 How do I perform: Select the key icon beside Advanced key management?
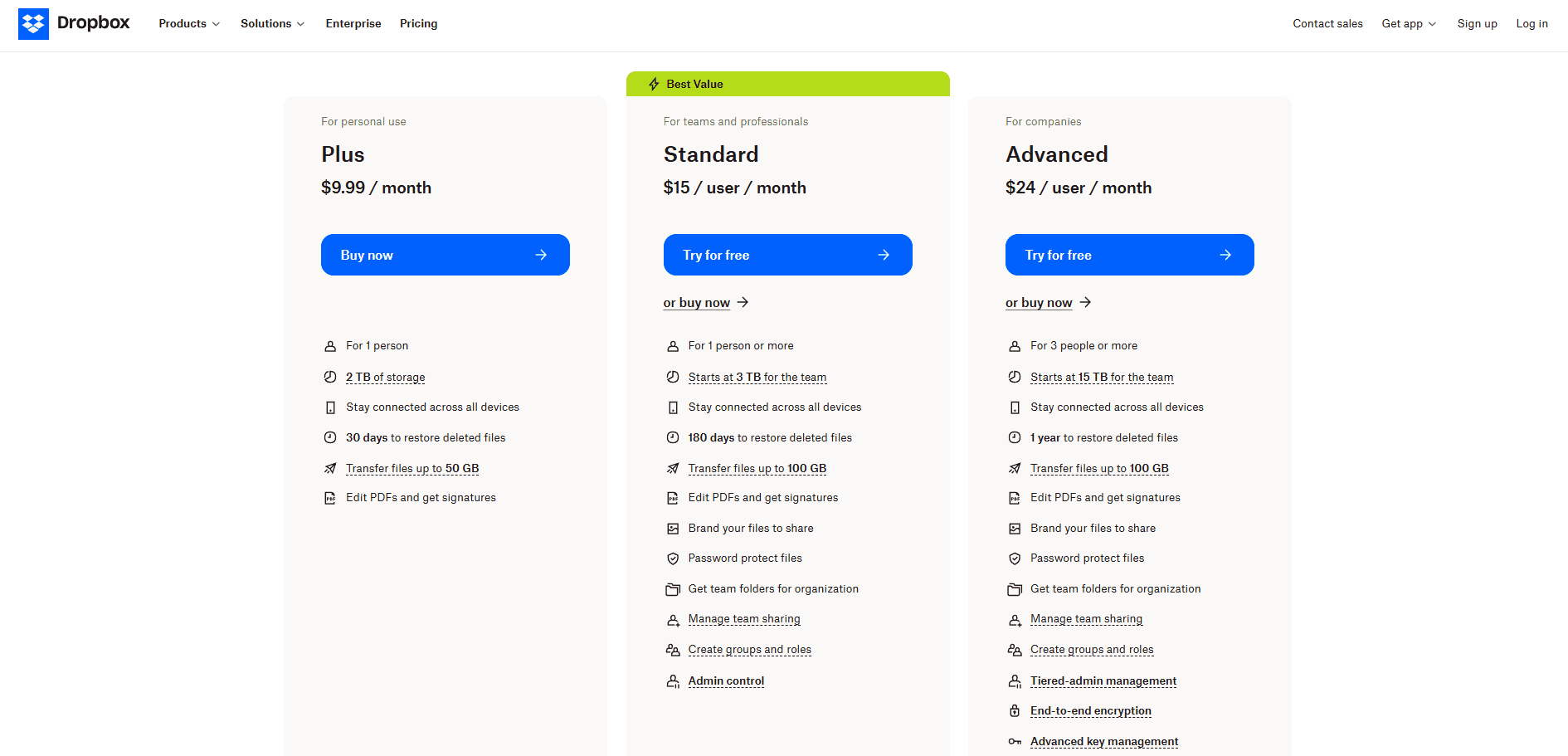pyautogui.click(x=1015, y=741)
